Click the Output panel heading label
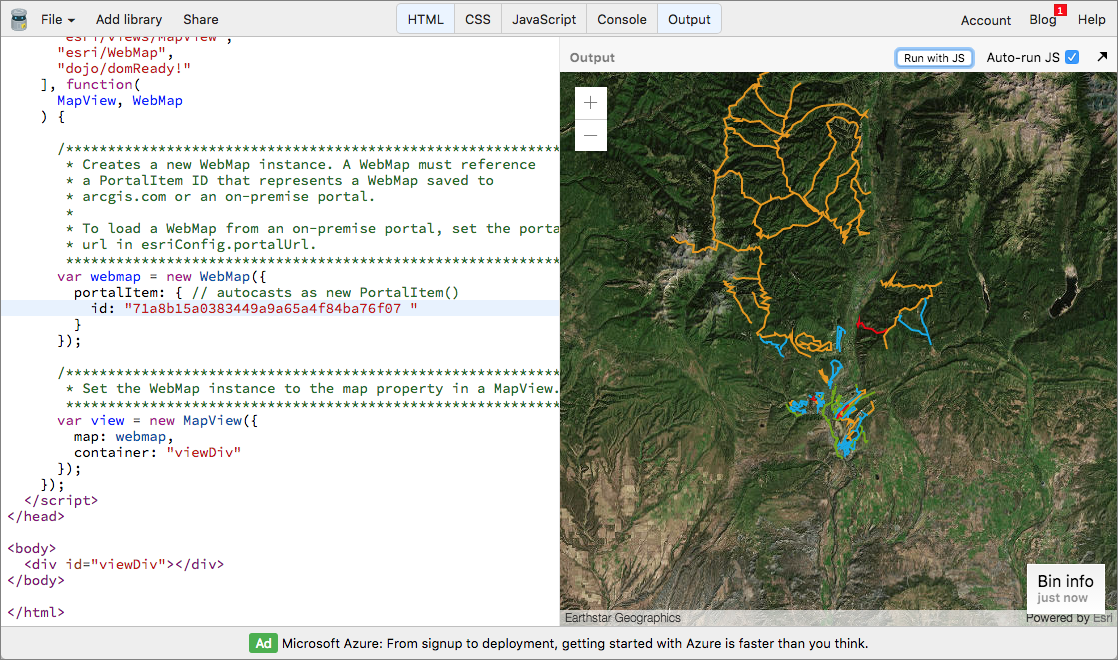The width and height of the screenshot is (1118, 660). click(592, 58)
